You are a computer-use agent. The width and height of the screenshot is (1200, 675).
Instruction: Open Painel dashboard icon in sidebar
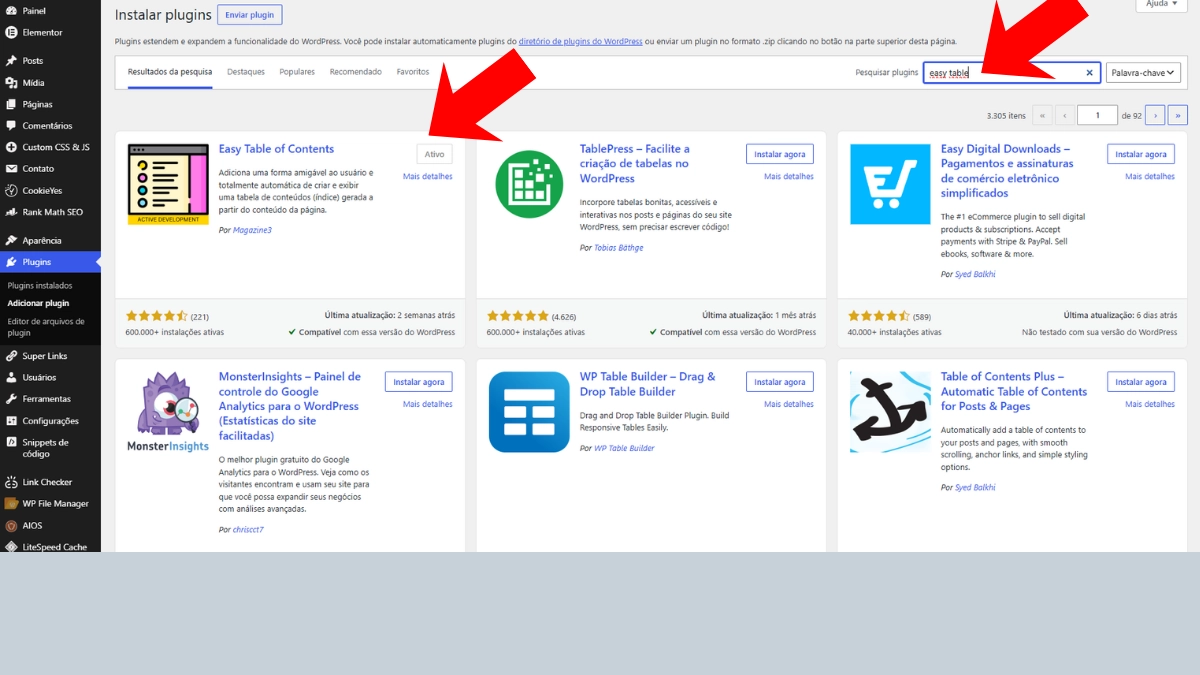point(11,11)
